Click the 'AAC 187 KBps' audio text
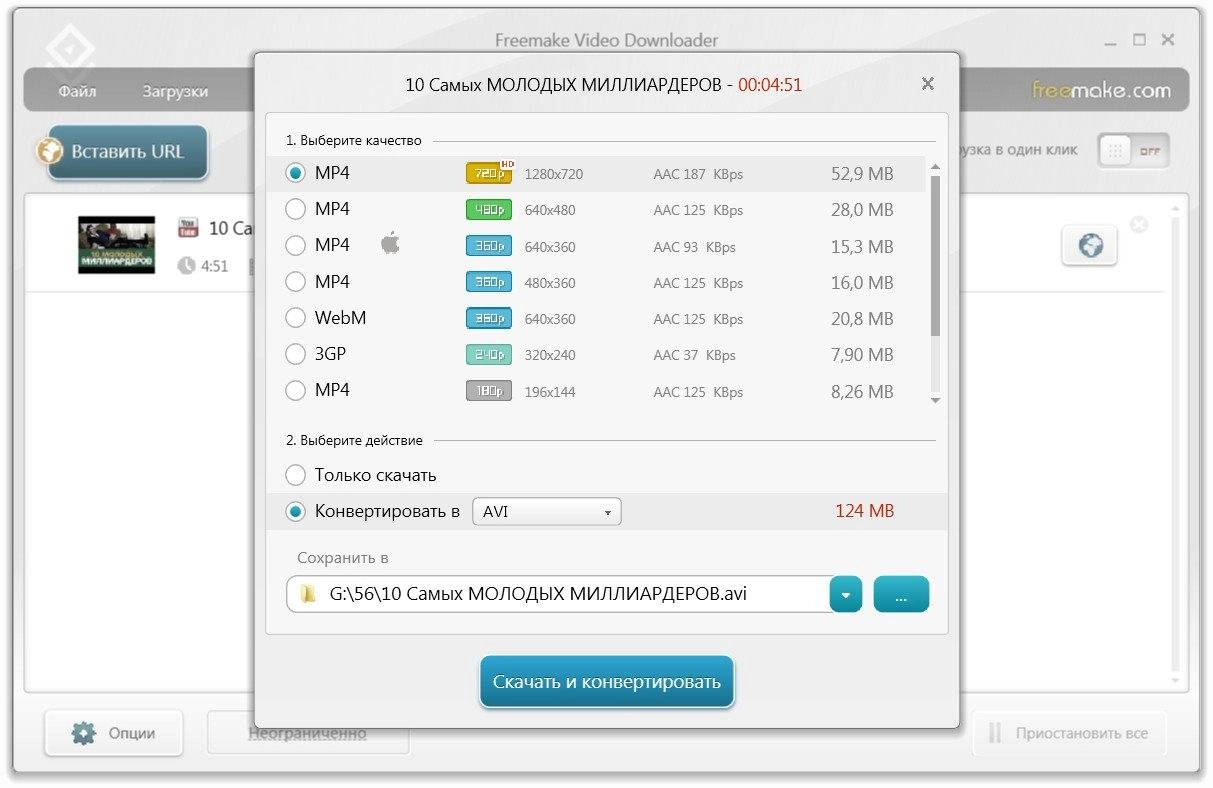The image size is (1213, 788). pos(698,174)
